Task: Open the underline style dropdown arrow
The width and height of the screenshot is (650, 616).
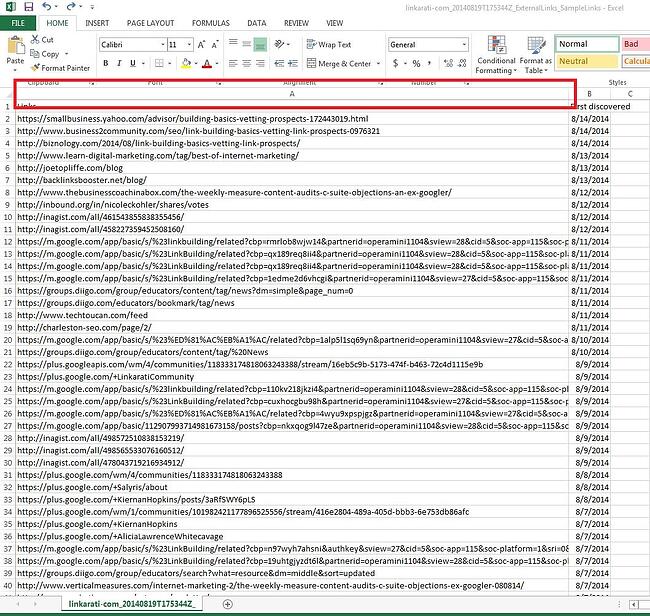Action: pyautogui.click(x=143, y=63)
